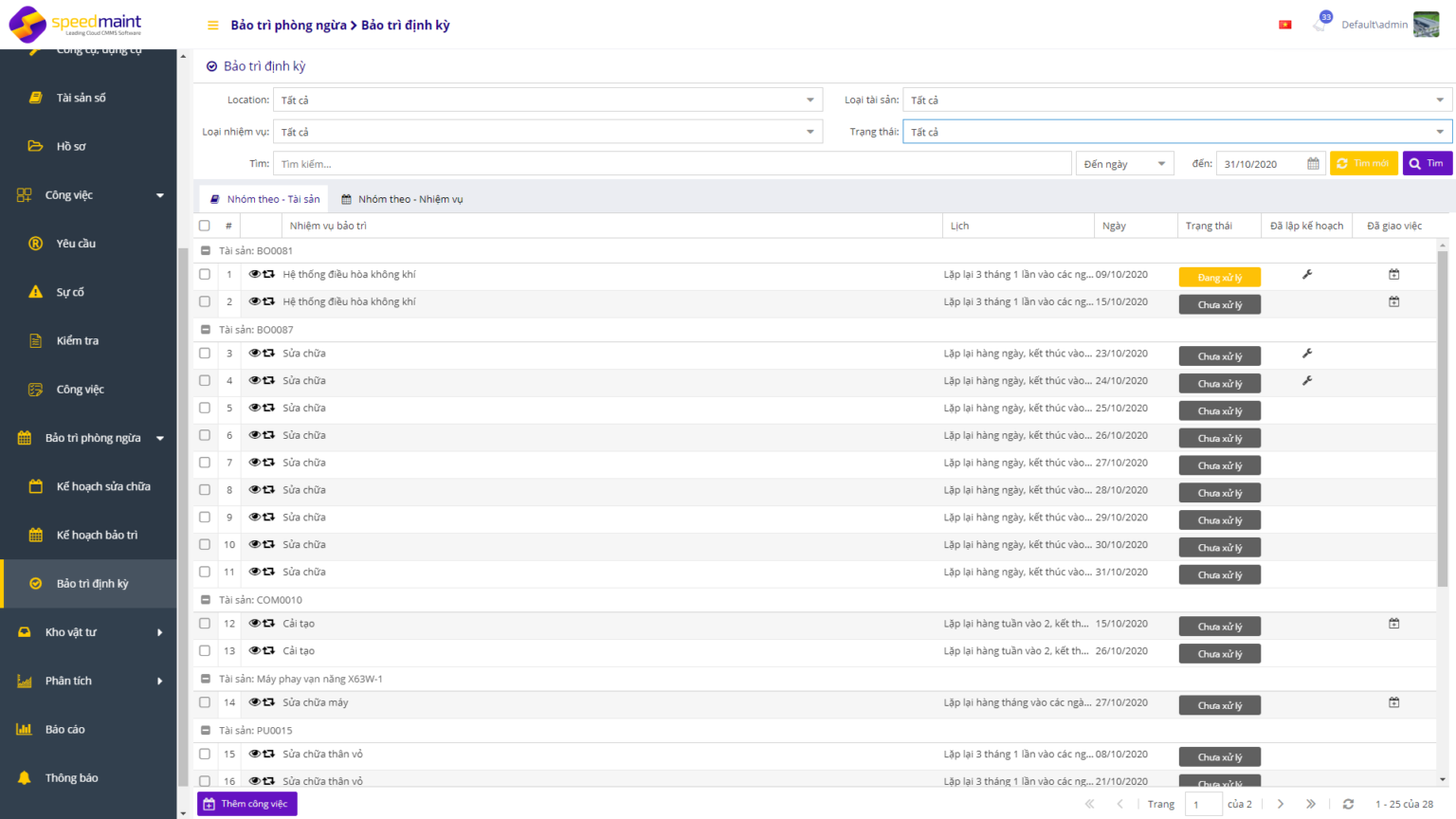
Task: Click the hamburger menu icon in header
Action: click(x=212, y=26)
